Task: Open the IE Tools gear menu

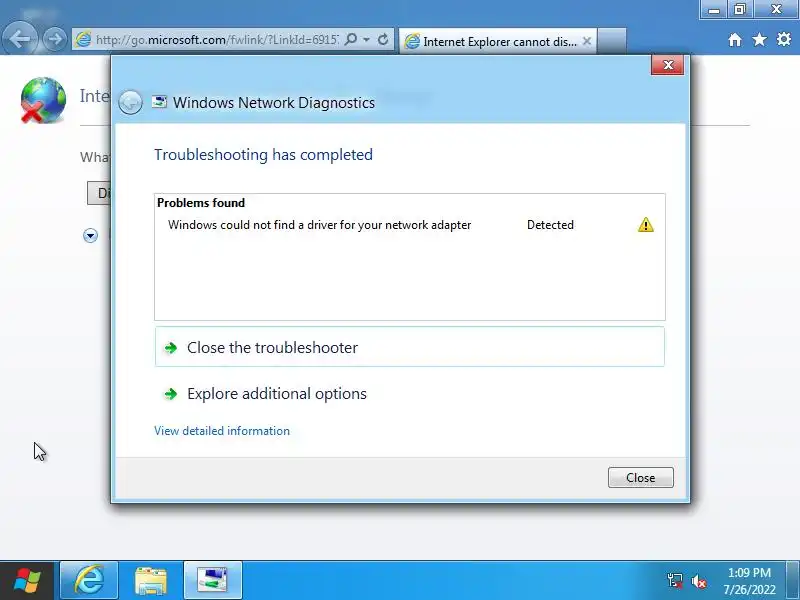Action: [784, 39]
